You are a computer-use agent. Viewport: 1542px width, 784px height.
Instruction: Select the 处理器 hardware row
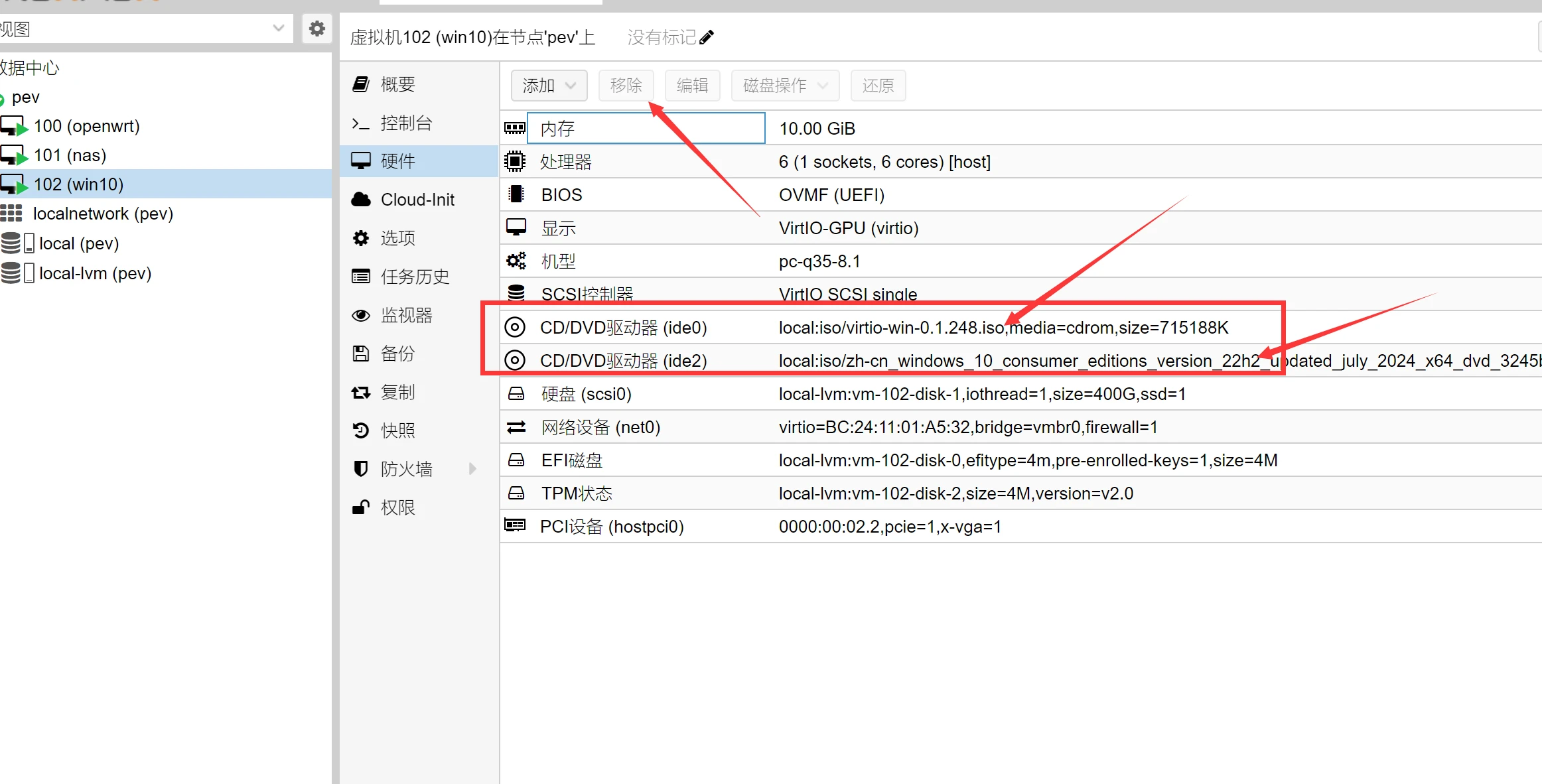pyautogui.click(x=1021, y=161)
